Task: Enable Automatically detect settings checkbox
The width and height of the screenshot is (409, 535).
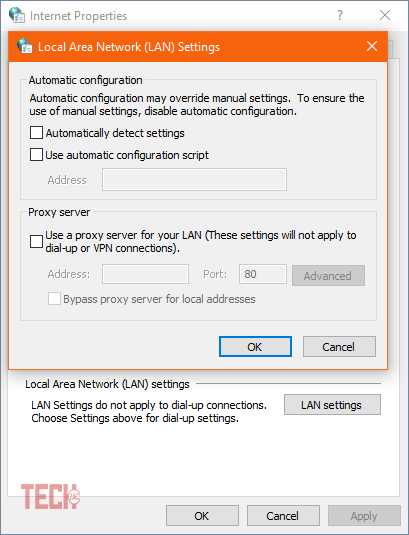Action: (x=36, y=133)
